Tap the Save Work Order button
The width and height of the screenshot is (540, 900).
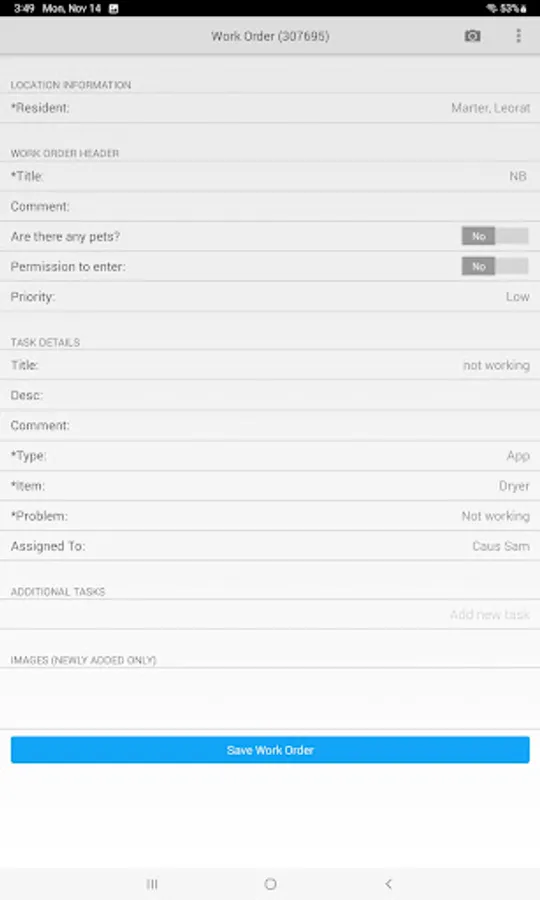click(270, 750)
